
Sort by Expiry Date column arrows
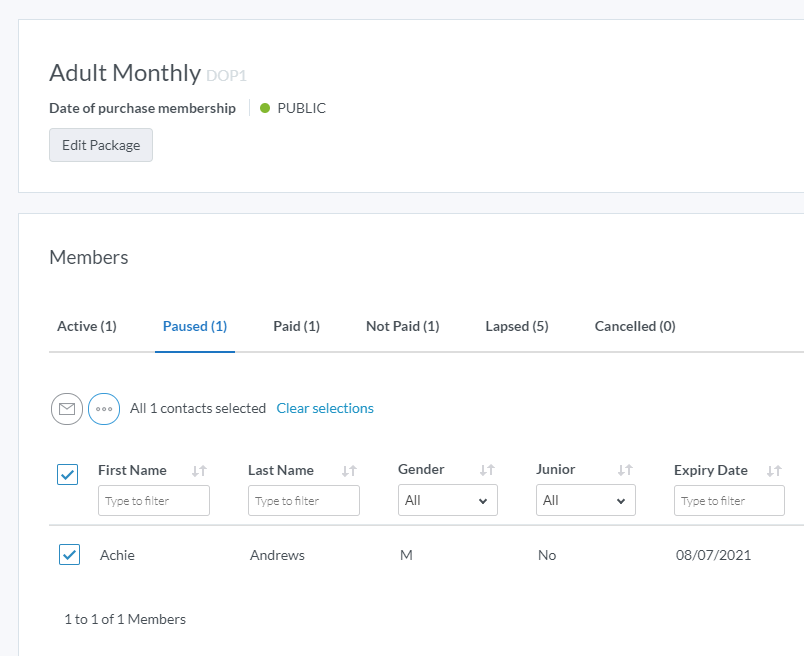[x=774, y=471]
